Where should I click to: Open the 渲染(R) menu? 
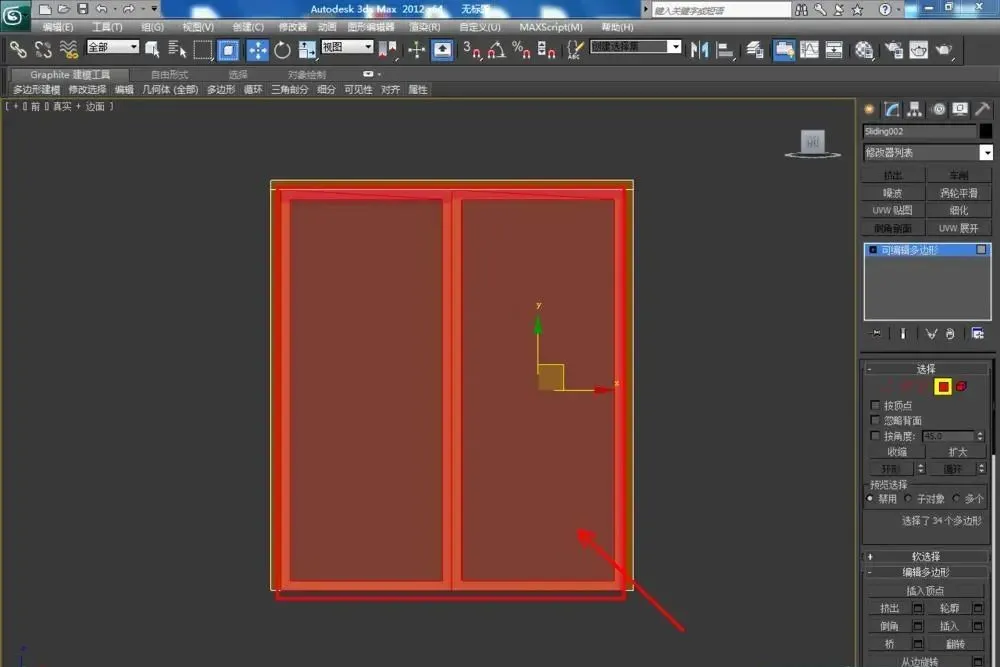tap(424, 27)
